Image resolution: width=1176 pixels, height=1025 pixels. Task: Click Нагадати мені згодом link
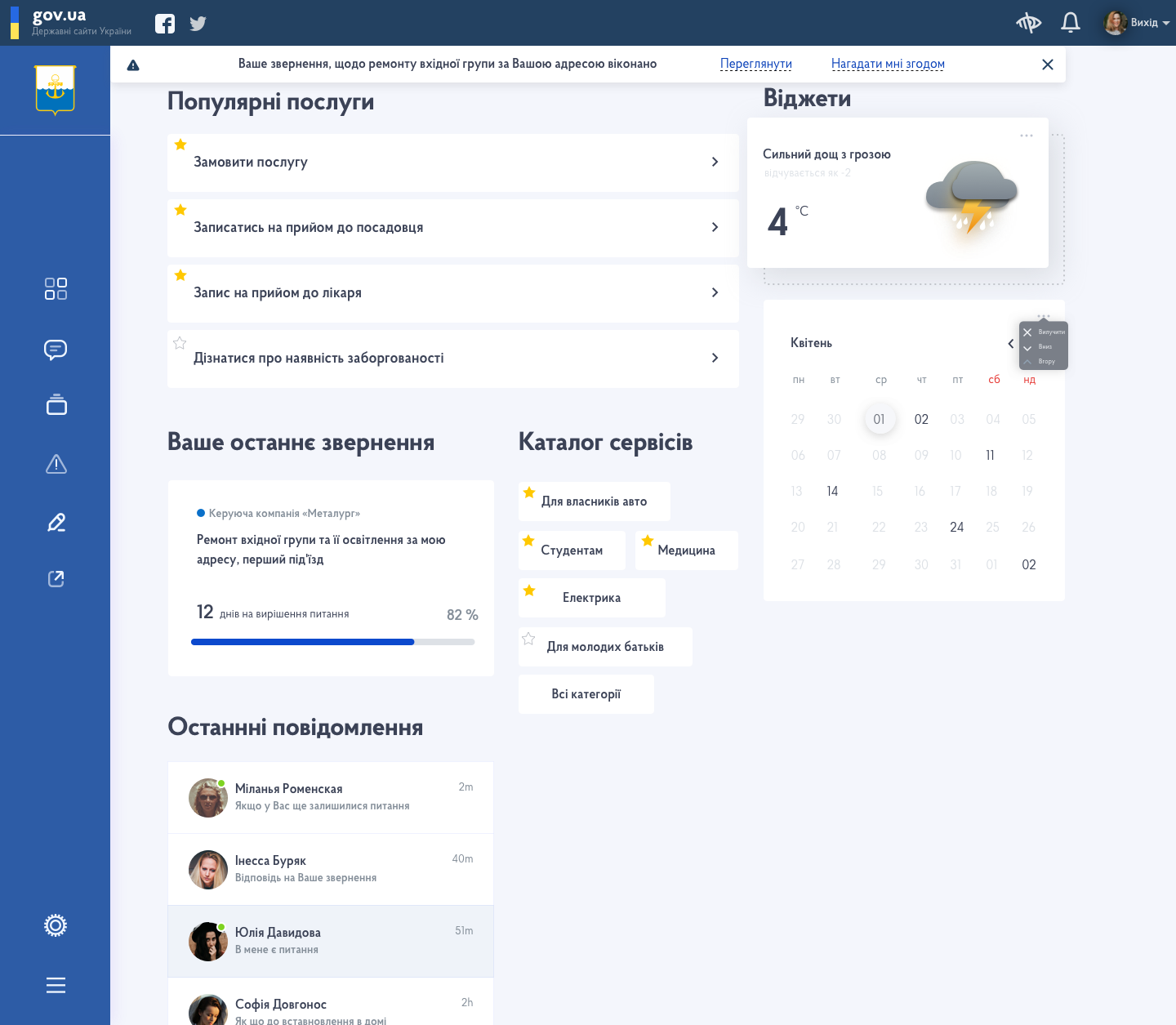(888, 64)
